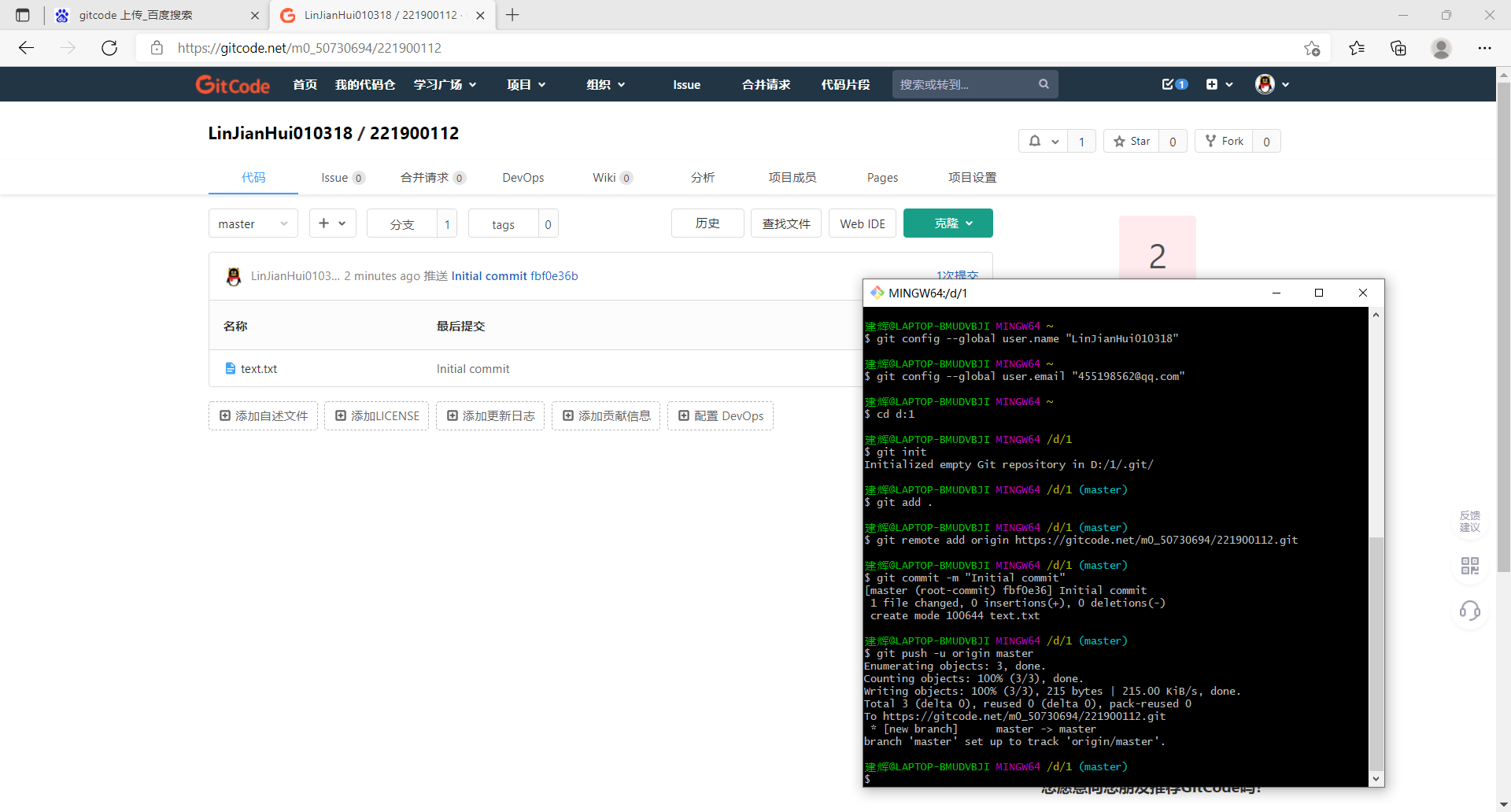
Task: Open 合并请求 in top navbar
Action: (766, 84)
